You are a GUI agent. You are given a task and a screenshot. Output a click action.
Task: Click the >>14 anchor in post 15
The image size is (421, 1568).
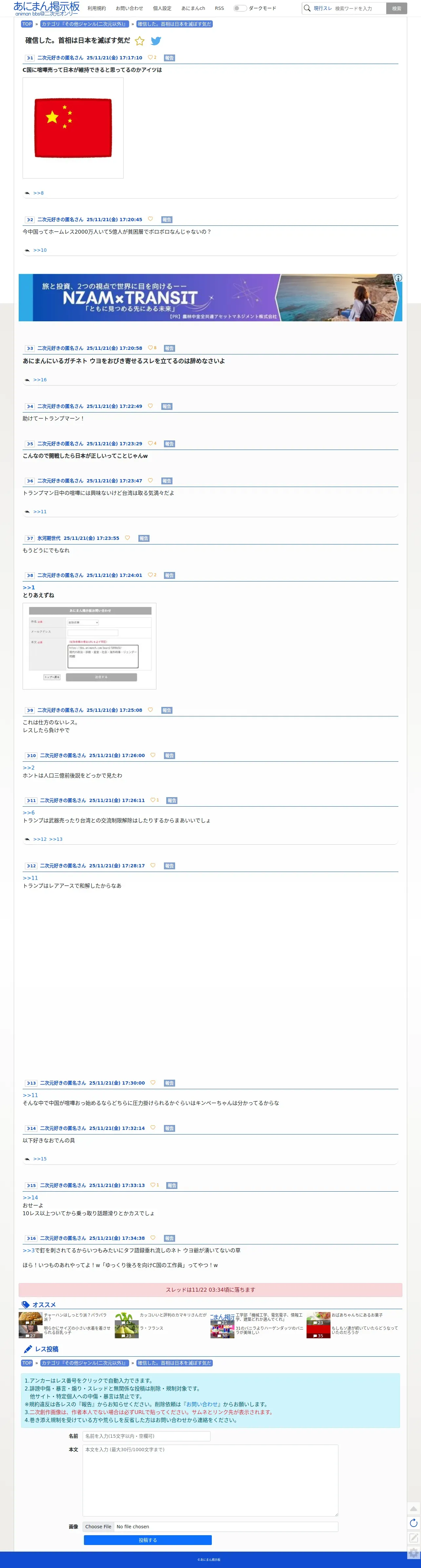tap(30, 1197)
